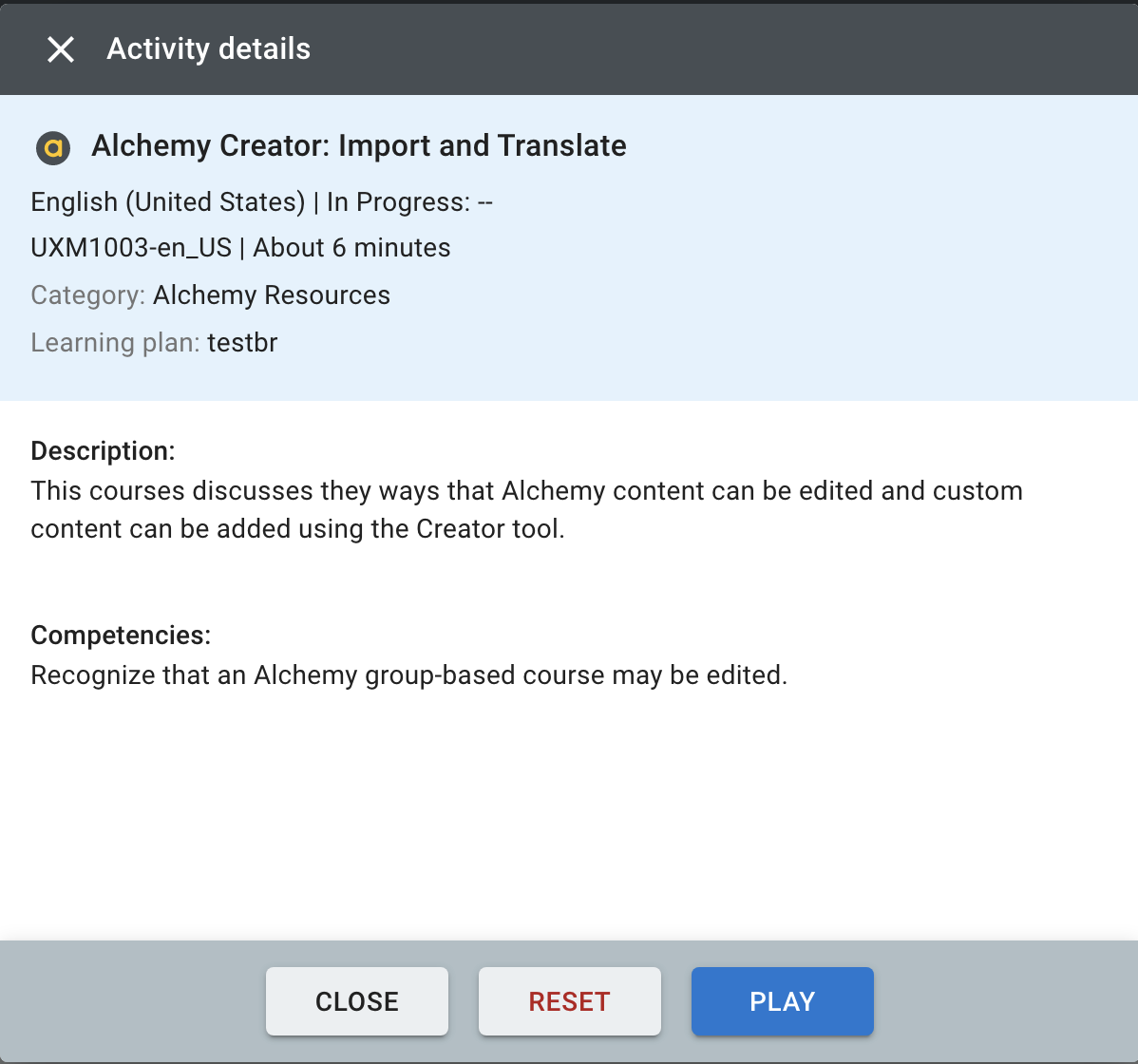
Task: Click the PLAY button
Action: point(782,1000)
